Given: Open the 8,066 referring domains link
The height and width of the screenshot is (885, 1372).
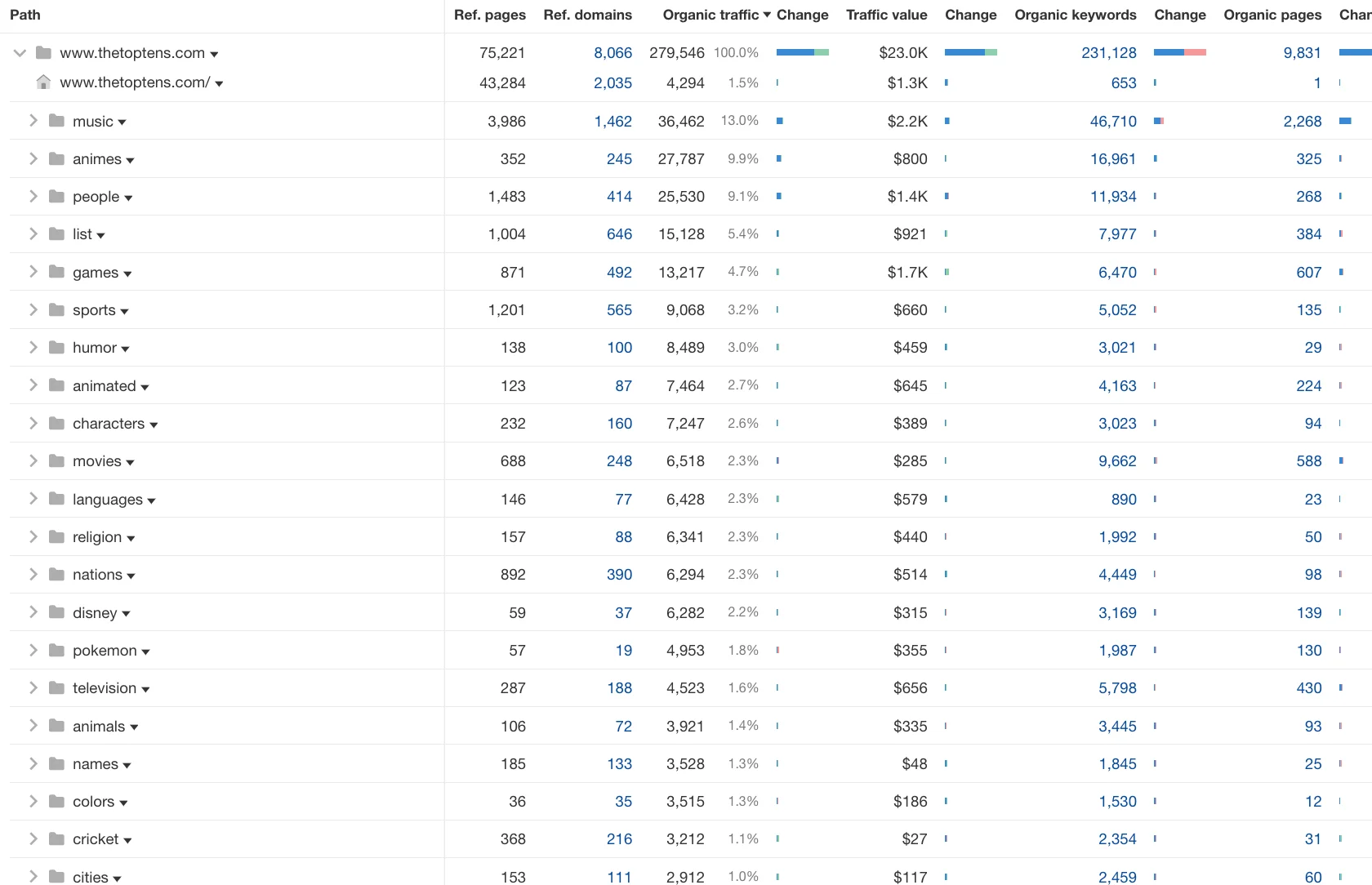Looking at the screenshot, I should click(612, 52).
